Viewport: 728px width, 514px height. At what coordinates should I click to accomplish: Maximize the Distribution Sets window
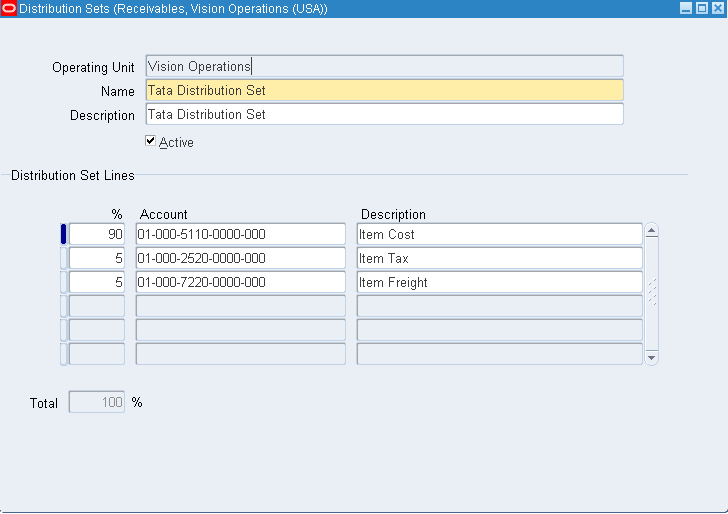(x=701, y=9)
